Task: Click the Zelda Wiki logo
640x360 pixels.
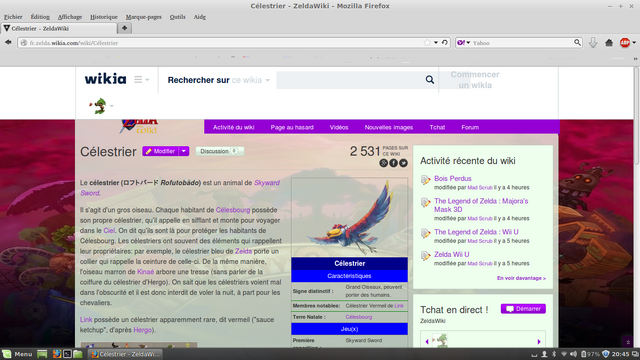Action: click(x=139, y=127)
